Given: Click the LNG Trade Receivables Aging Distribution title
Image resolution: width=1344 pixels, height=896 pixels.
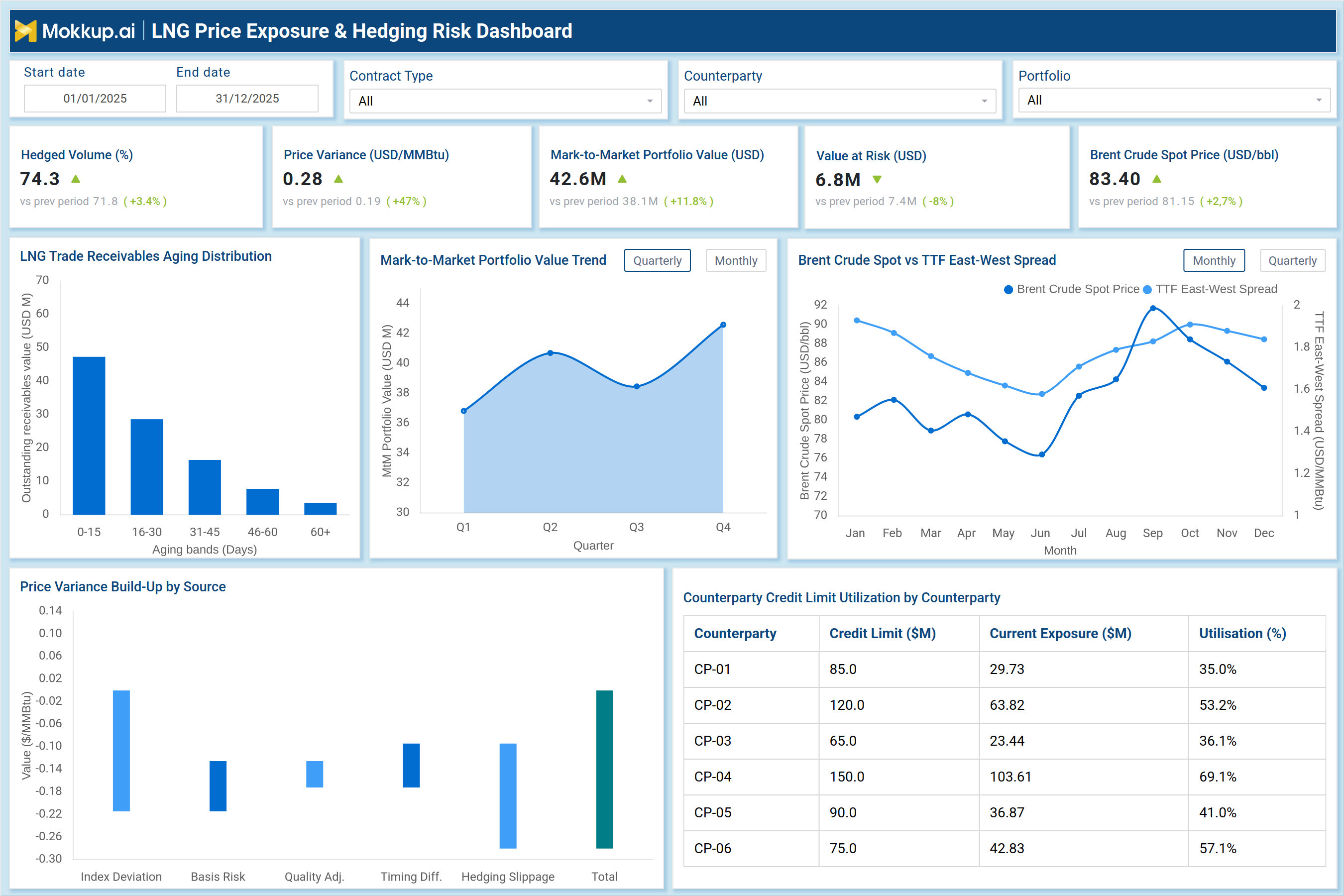Looking at the screenshot, I should [146, 256].
